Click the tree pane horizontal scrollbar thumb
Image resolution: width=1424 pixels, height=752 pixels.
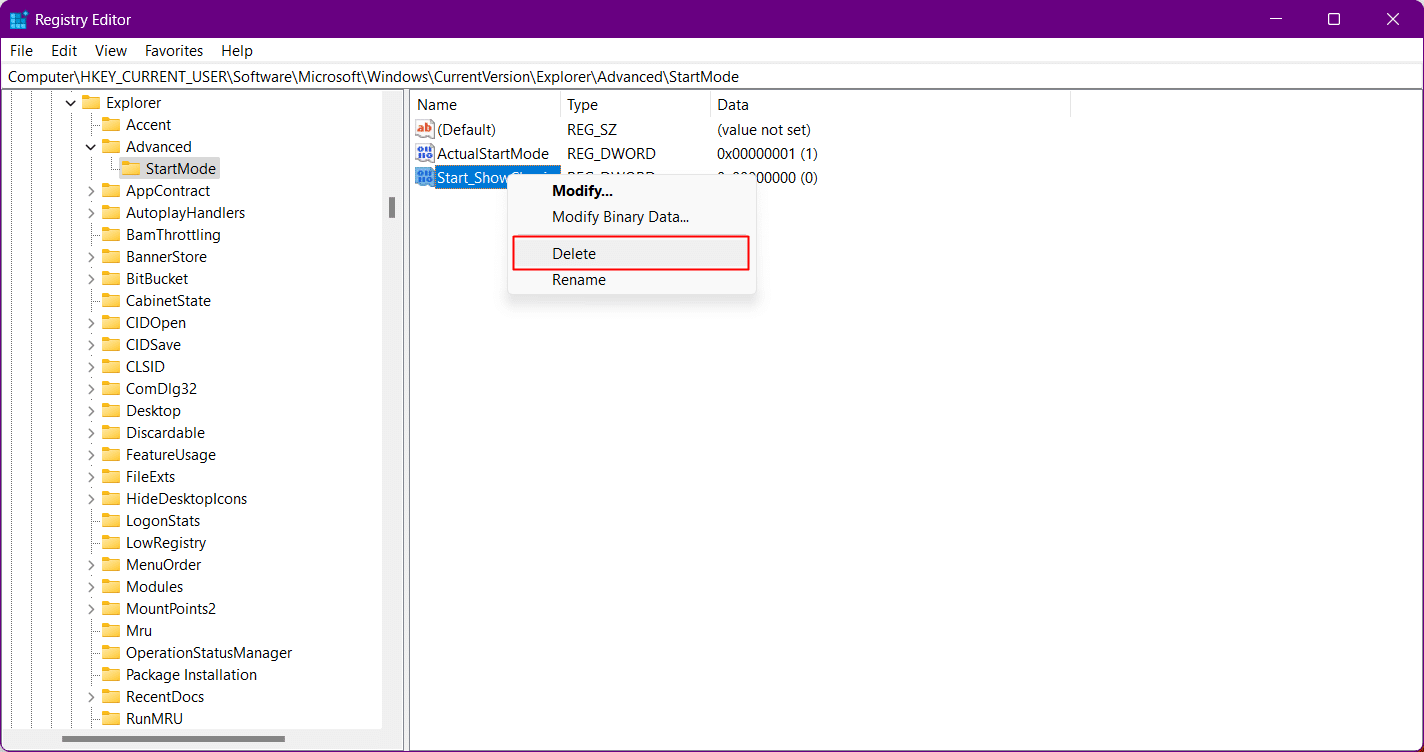pyautogui.click(x=173, y=739)
